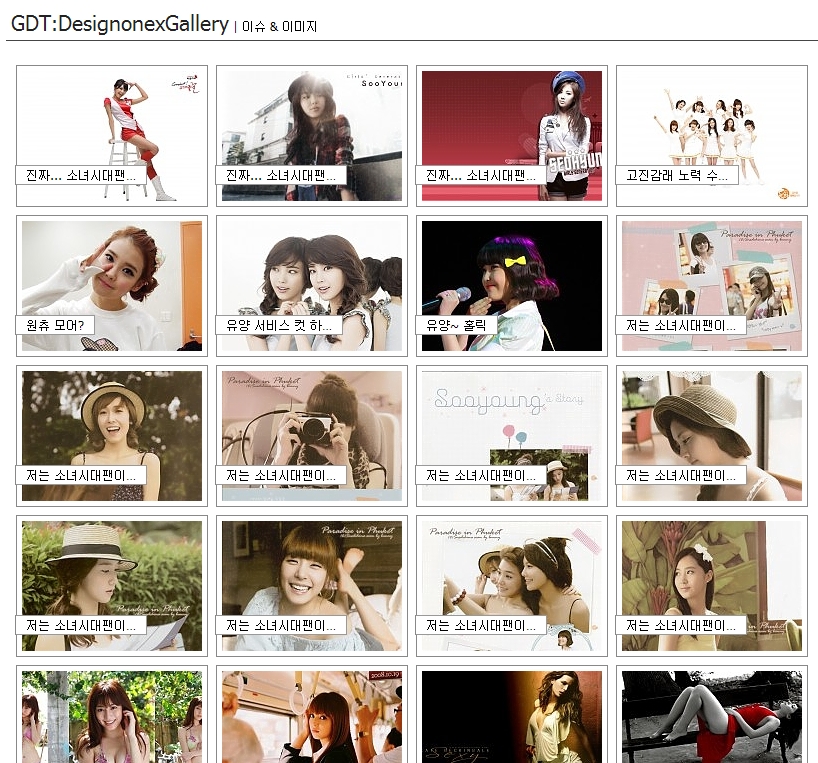
Task: Click the '고진감래 노력 수...' caption
Action: point(677,175)
